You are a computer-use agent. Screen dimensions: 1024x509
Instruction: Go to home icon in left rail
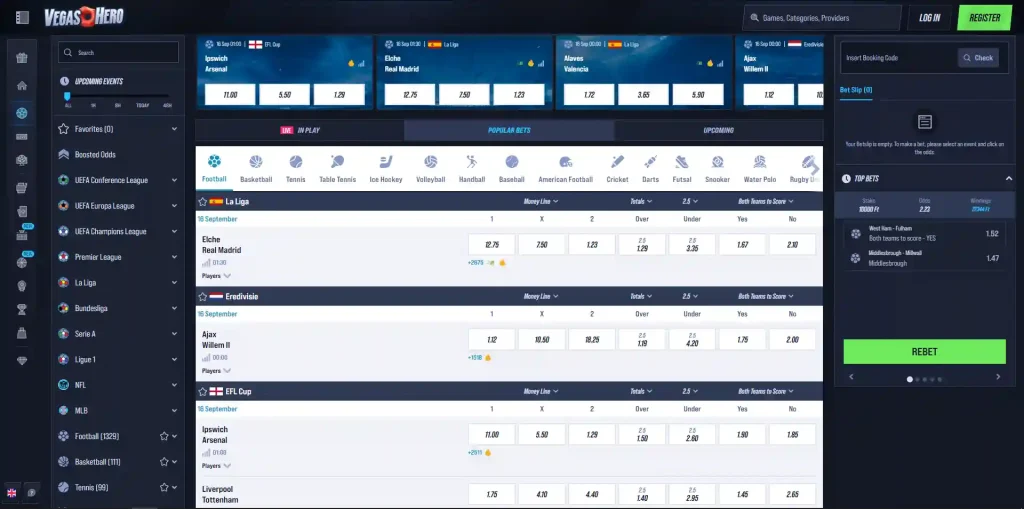point(22,86)
